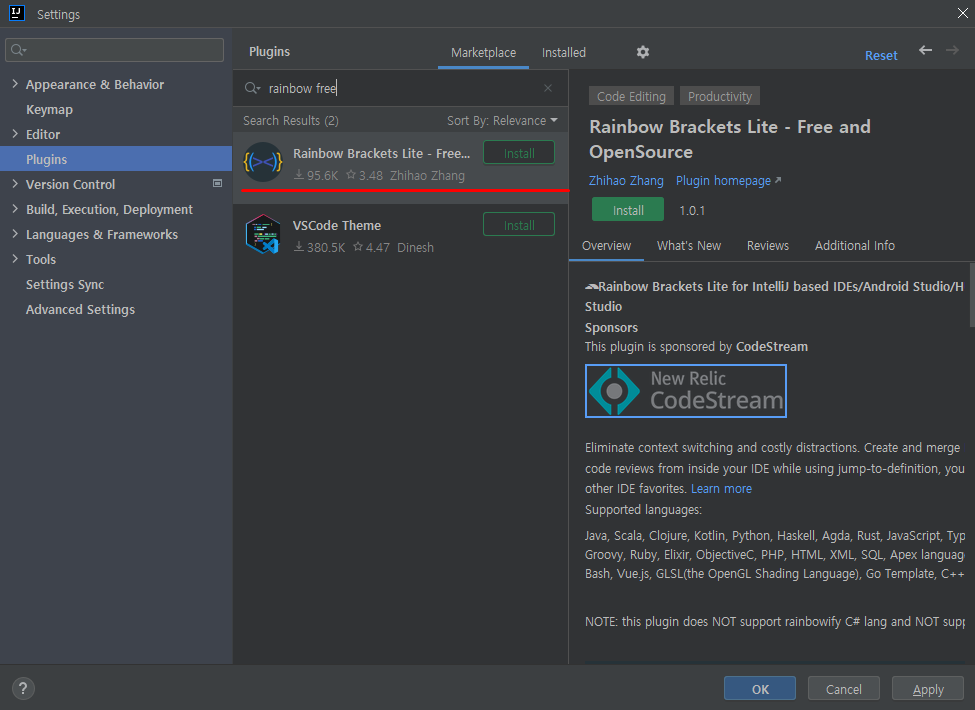
Task: Confirm settings with OK
Action: [760, 689]
